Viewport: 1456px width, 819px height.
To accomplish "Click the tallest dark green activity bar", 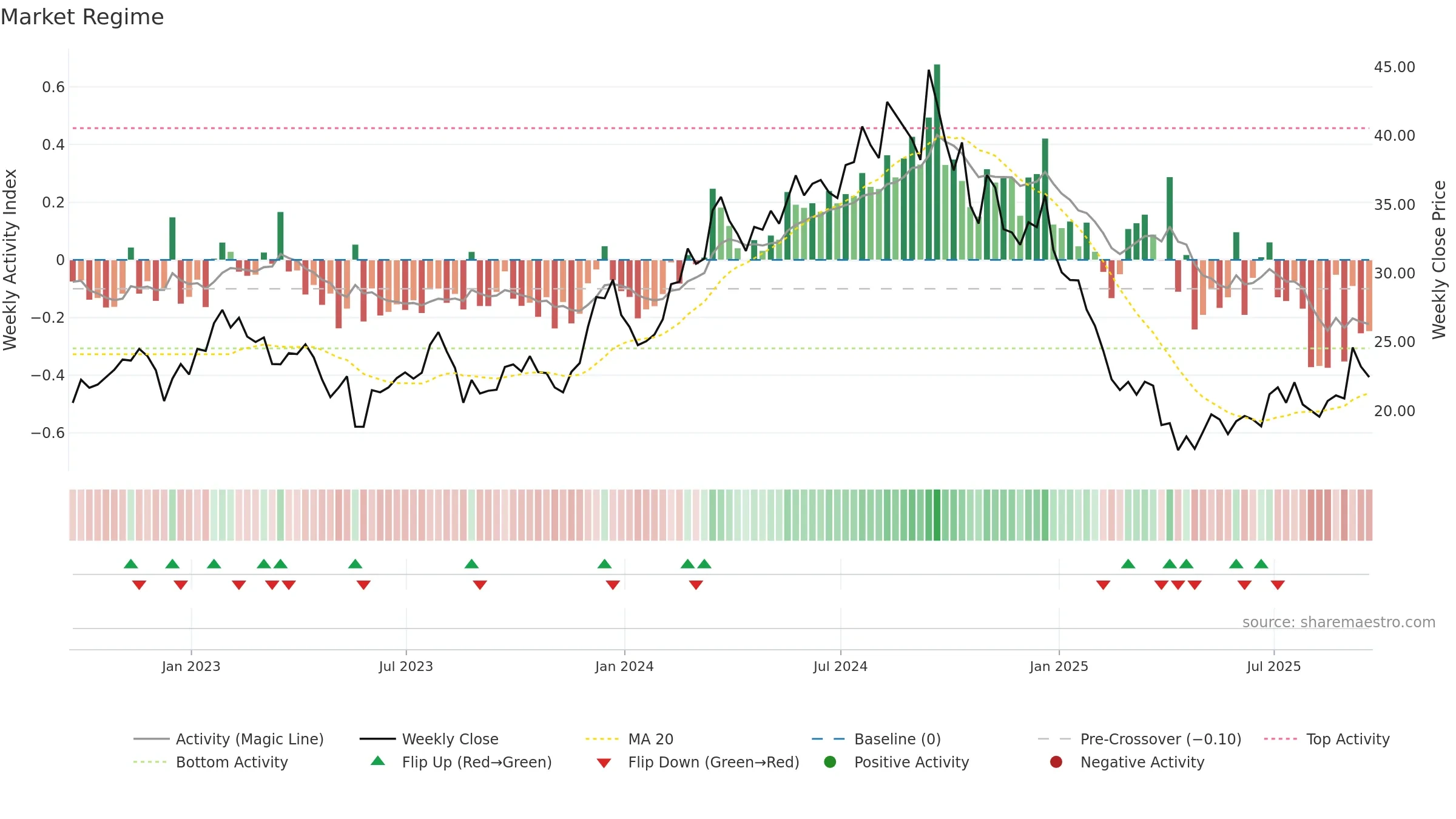I will click(x=937, y=162).
